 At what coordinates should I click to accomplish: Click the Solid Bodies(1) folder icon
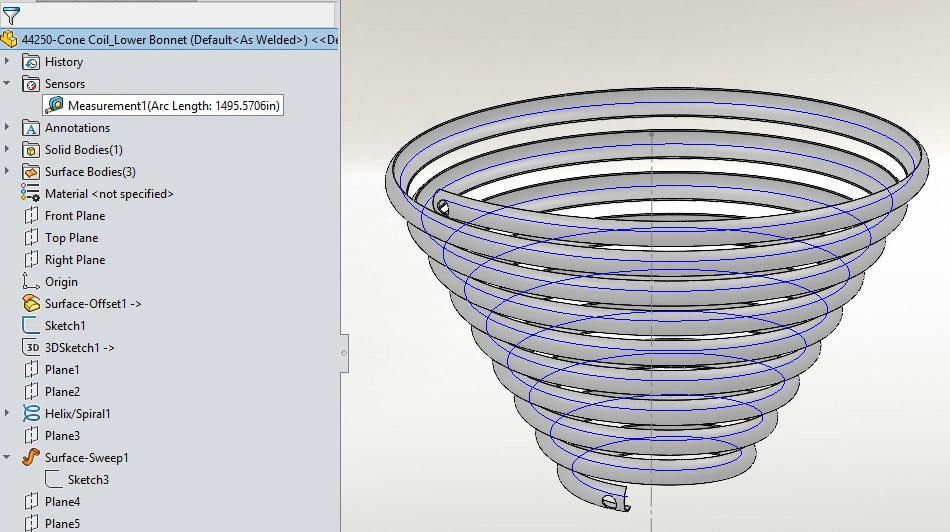[30, 150]
